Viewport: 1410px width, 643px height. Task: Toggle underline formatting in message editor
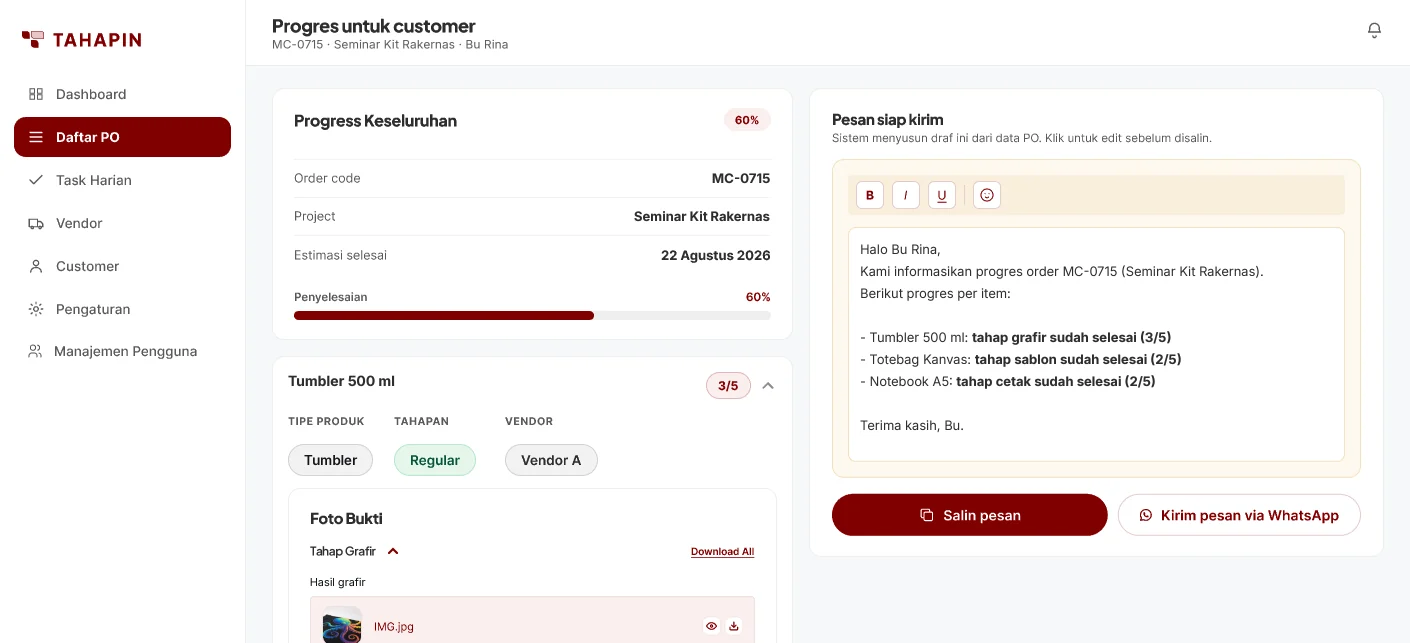click(x=942, y=195)
